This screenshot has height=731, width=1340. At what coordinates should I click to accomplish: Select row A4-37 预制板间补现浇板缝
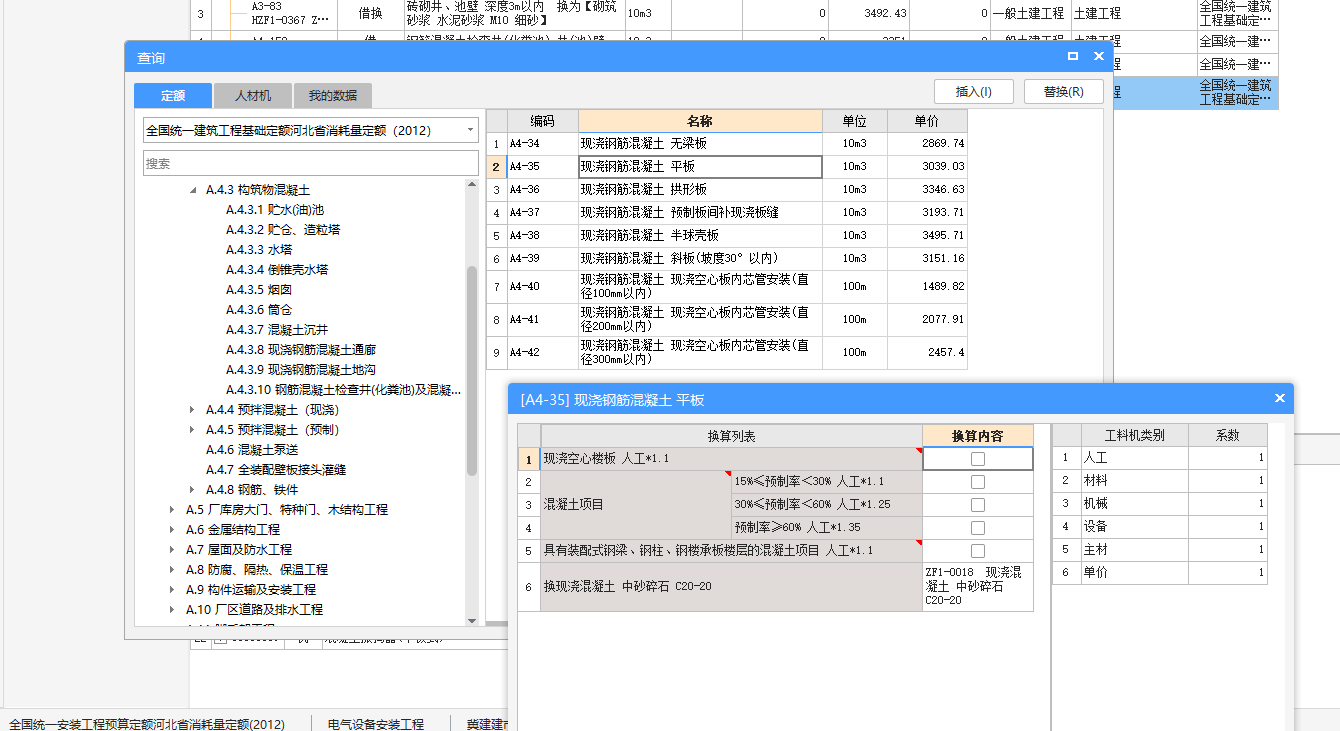[x=727, y=213]
